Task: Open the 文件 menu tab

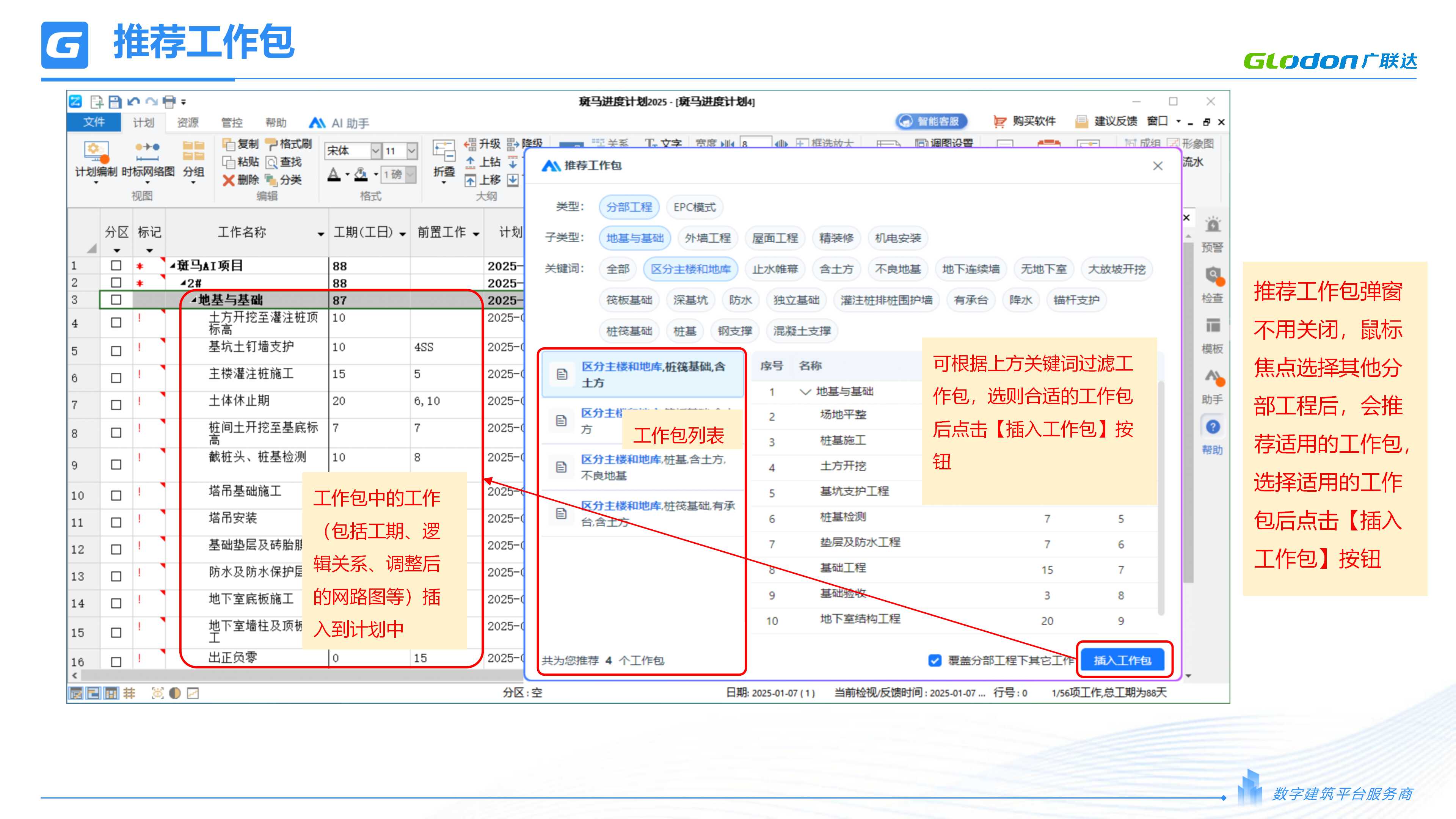Action: 94,121
